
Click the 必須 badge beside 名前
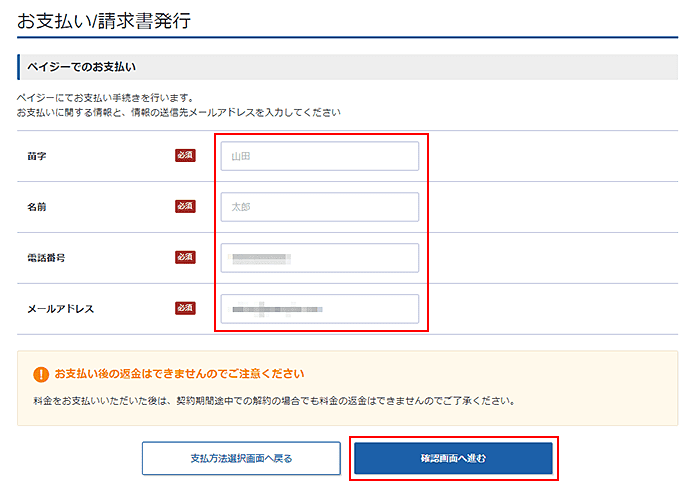(x=185, y=206)
